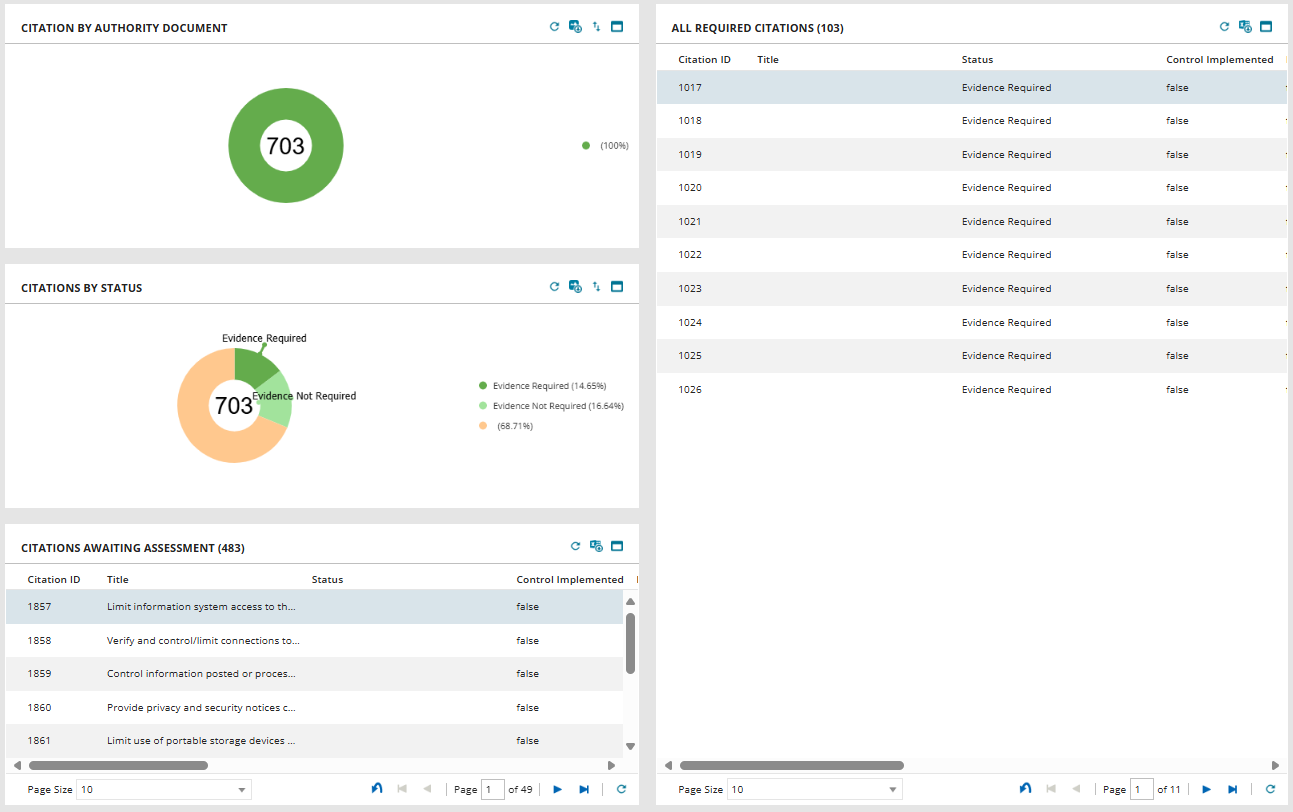The image size is (1293, 812).
Task: Reload grid via refresh icon below Citations Awaiting Assessment
Action: (620, 789)
